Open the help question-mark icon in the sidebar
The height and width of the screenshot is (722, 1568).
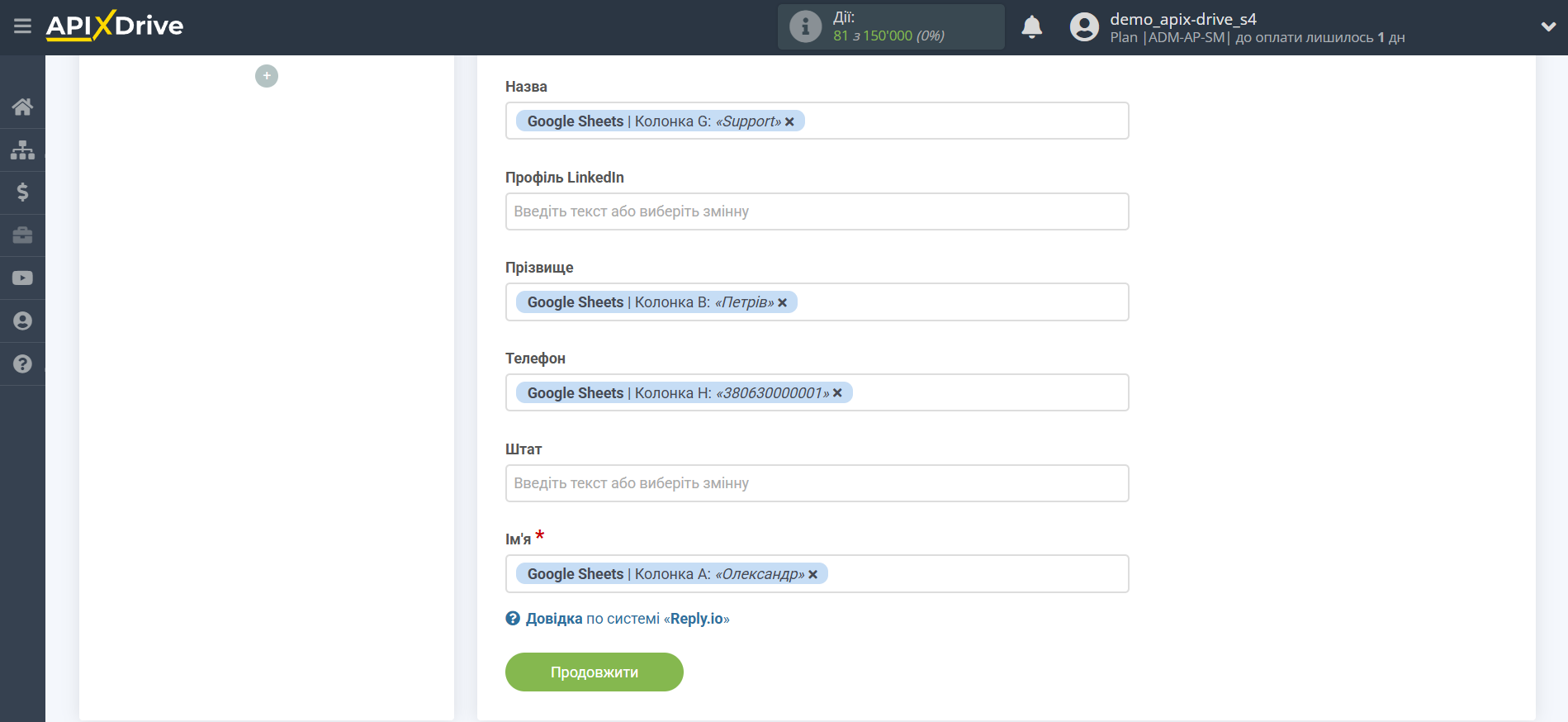pyautogui.click(x=22, y=364)
